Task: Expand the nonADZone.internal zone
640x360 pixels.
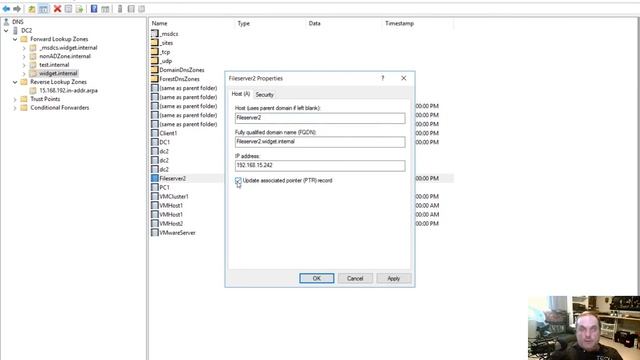Action: (24, 56)
